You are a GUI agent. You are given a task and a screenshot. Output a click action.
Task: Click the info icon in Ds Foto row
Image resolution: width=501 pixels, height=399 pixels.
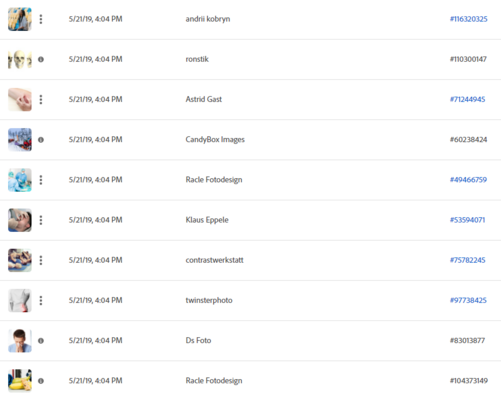point(41,341)
